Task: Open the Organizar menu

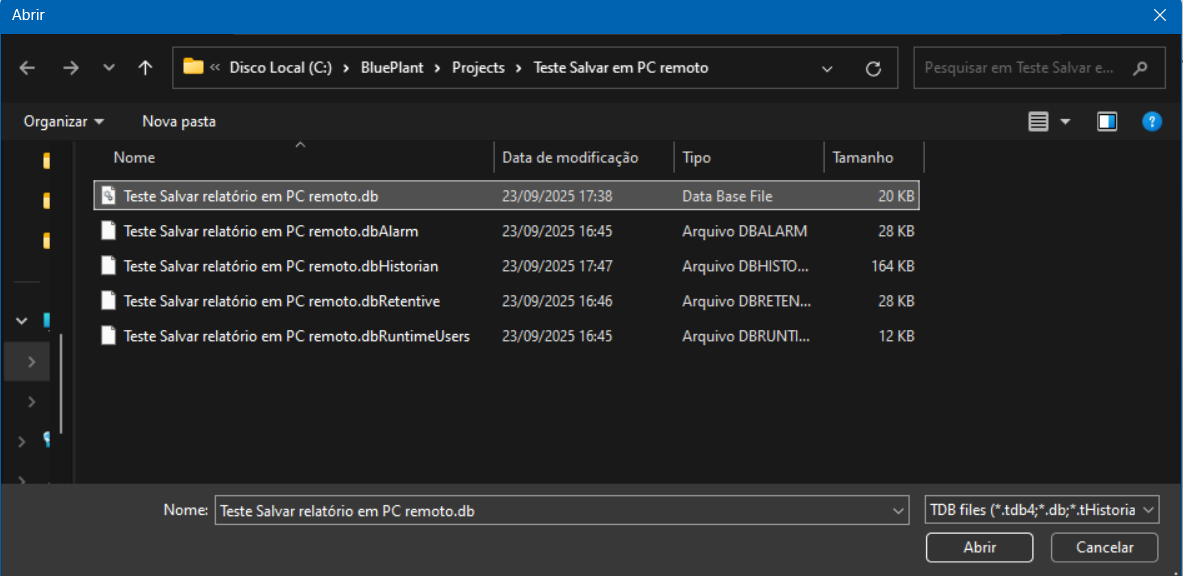Action: coord(64,121)
